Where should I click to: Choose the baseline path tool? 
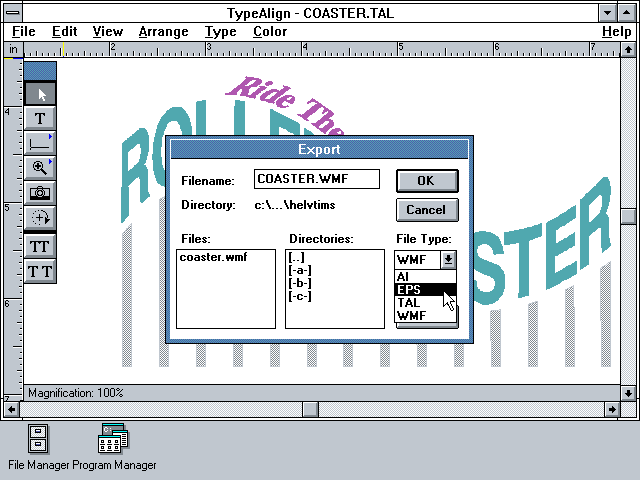click(40, 143)
